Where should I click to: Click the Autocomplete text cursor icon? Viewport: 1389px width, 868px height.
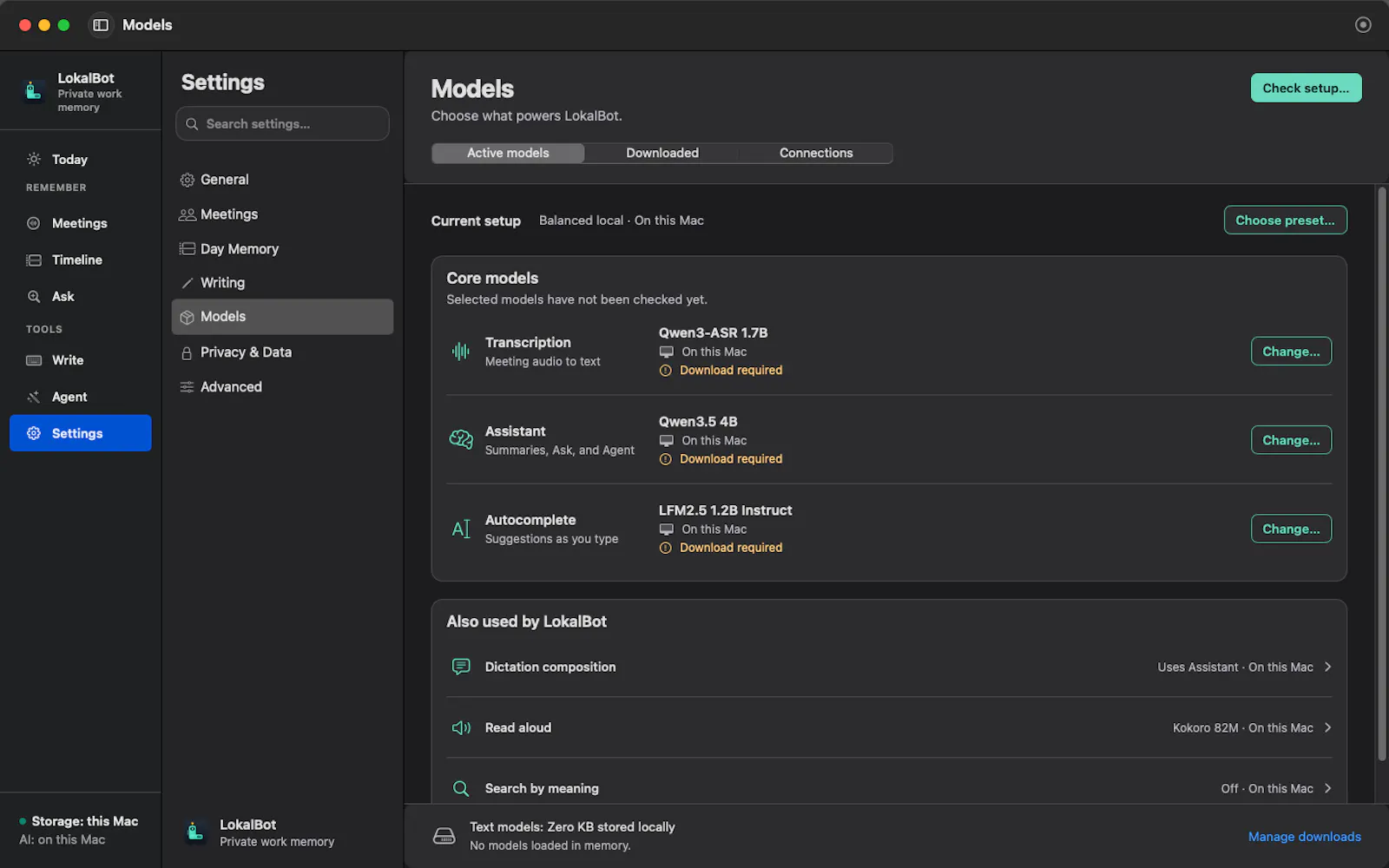(x=461, y=529)
